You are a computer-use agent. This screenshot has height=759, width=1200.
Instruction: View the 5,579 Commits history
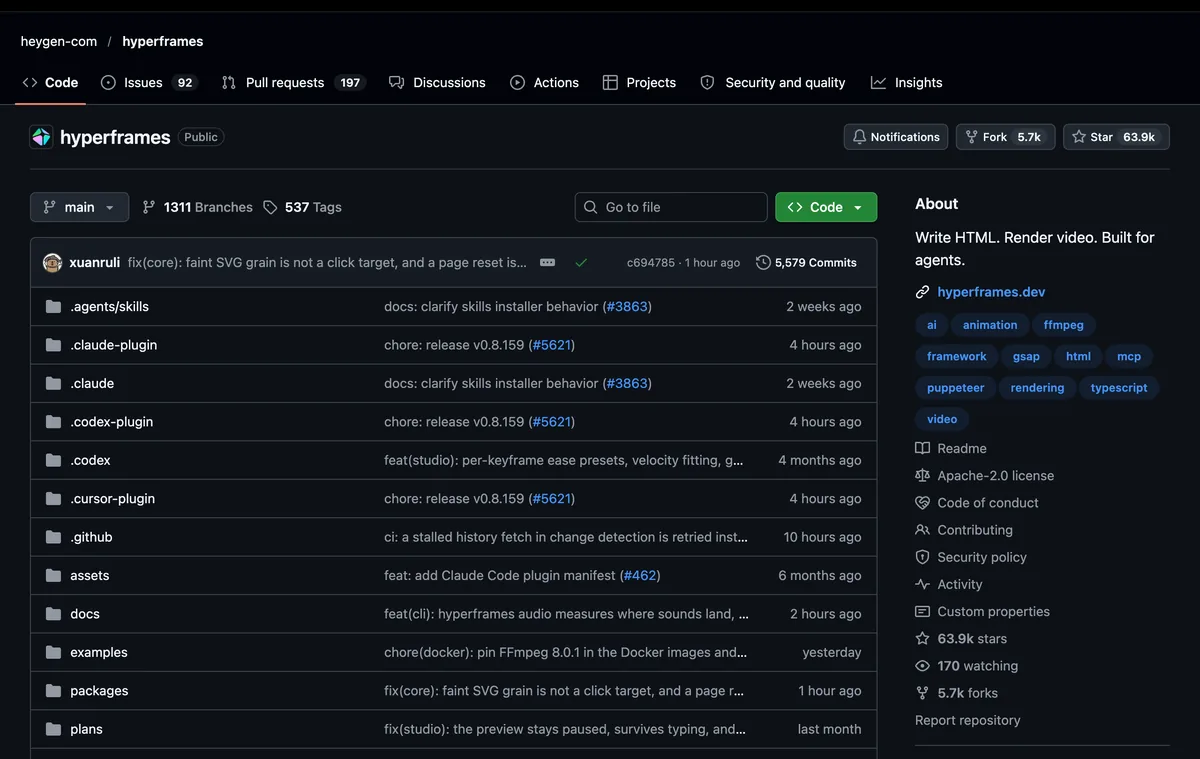click(806, 263)
